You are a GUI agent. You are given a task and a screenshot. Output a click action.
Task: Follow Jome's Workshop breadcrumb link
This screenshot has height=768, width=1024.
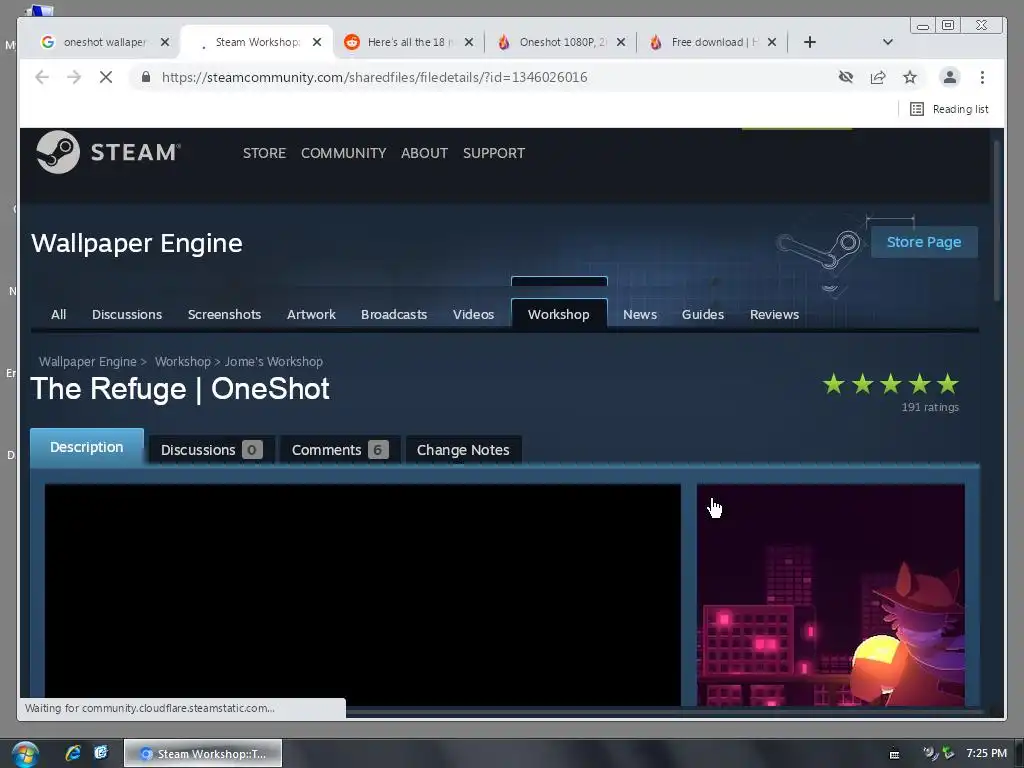(x=274, y=361)
